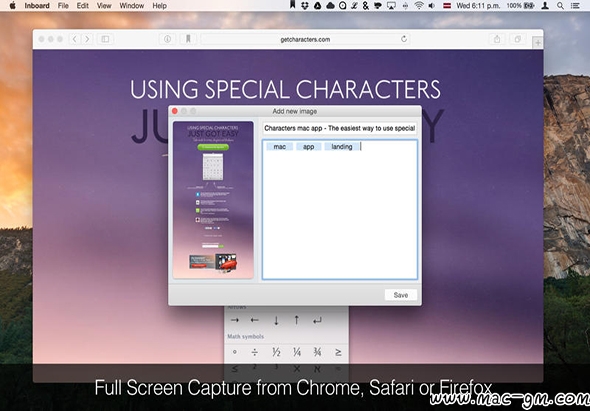Open the Window menu

(x=132, y=6)
